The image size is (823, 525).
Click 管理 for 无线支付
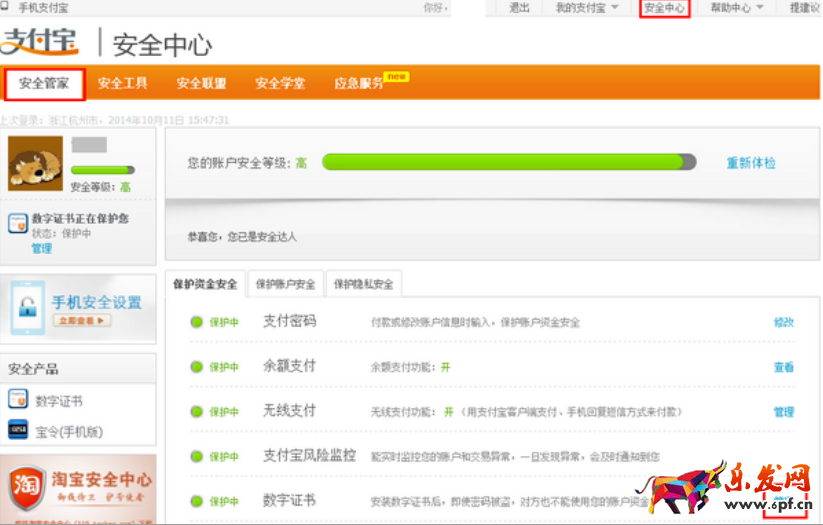pyautogui.click(x=784, y=412)
